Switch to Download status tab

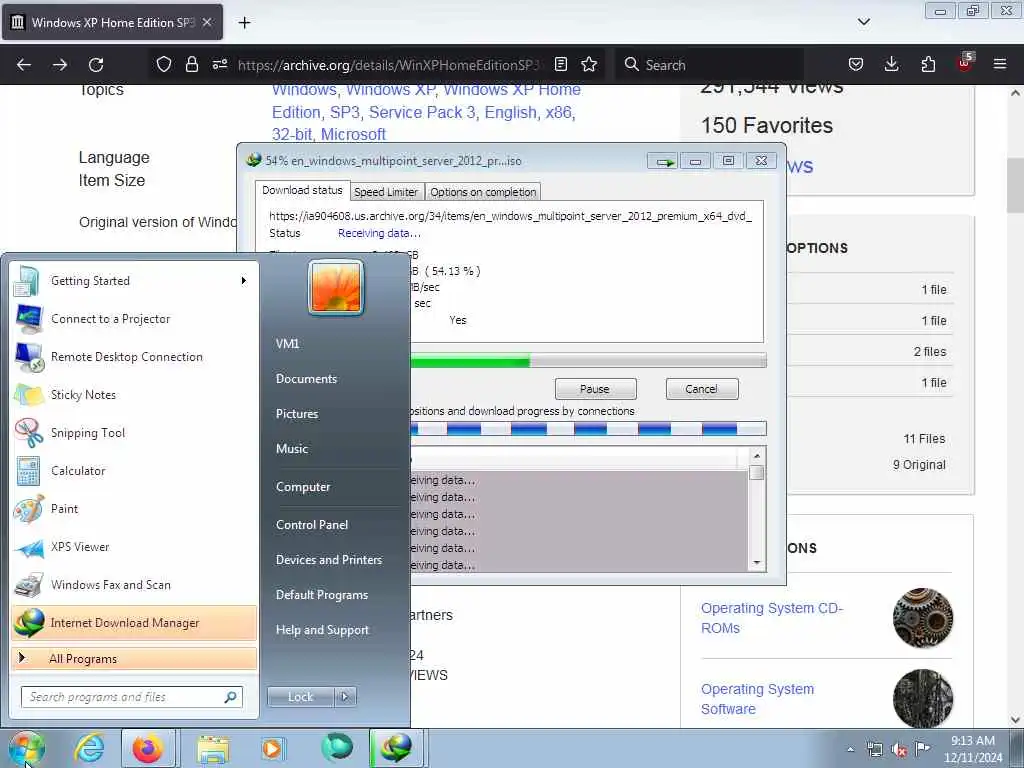point(302,190)
